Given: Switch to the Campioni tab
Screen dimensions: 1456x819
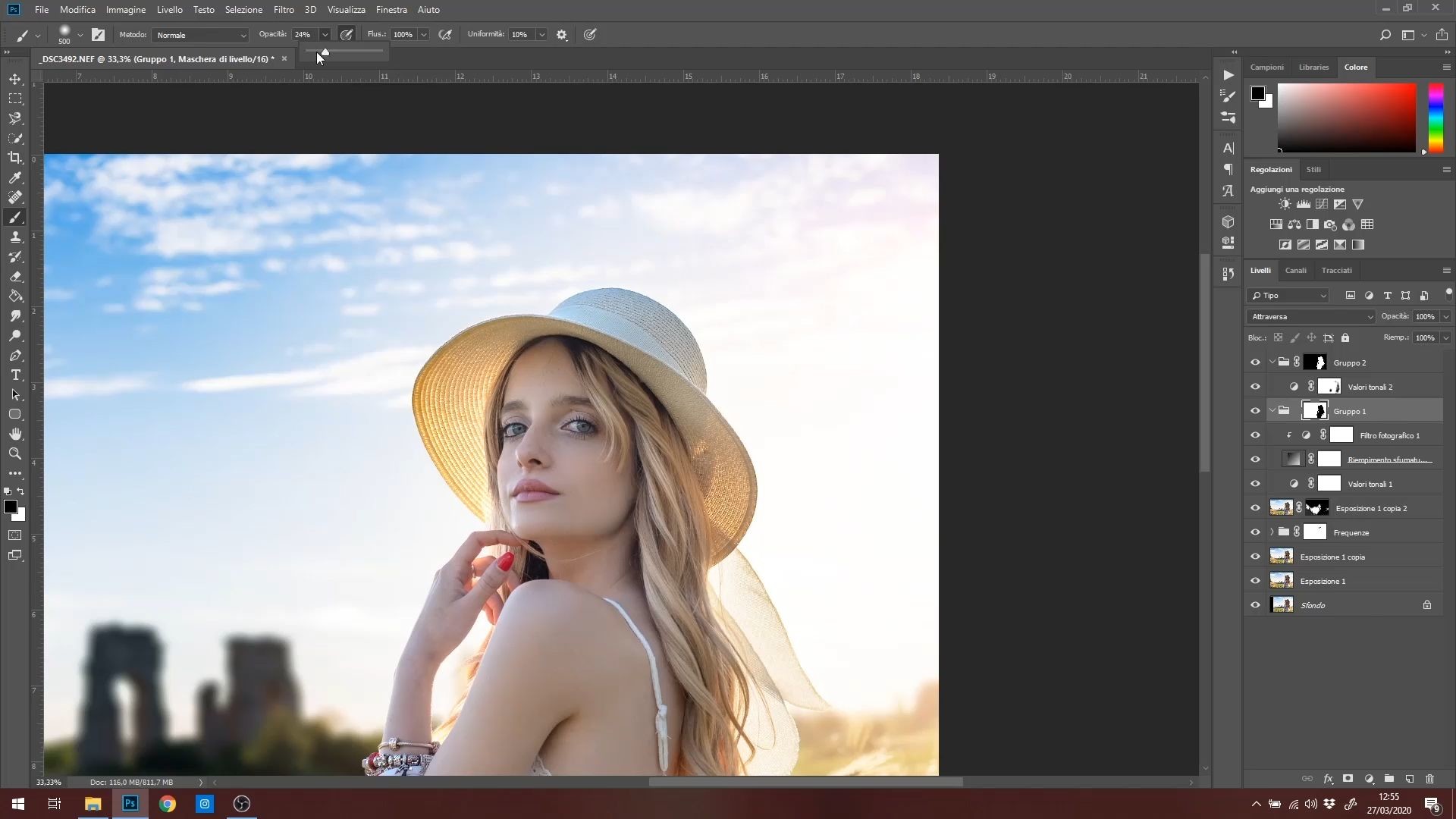Looking at the screenshot, I should [1267, 67].
